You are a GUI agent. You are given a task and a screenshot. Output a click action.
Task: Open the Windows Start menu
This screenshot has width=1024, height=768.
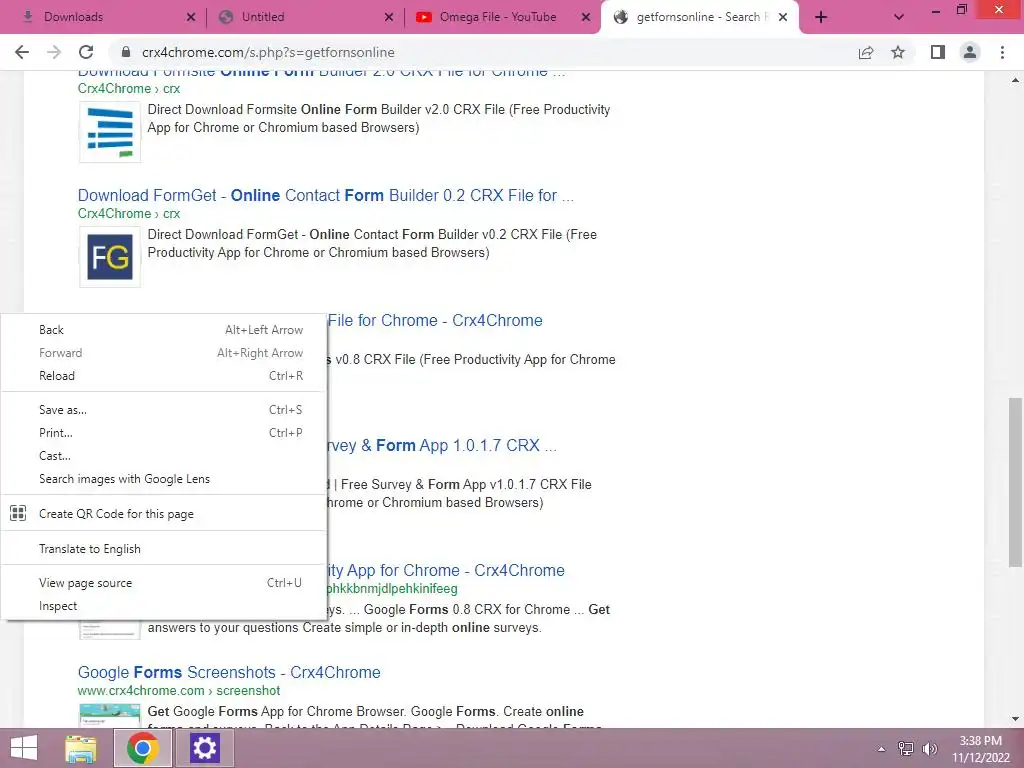[24, 748]
